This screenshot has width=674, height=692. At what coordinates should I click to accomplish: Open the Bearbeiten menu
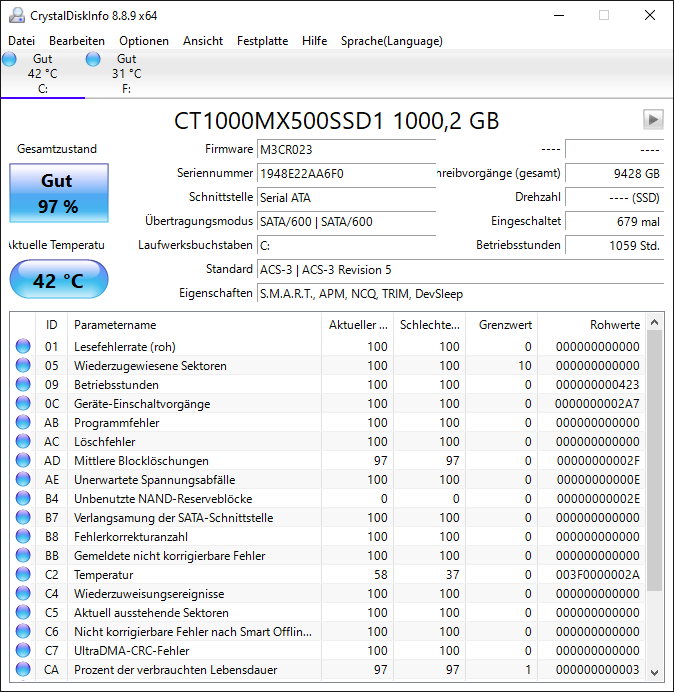click(x=77, y=41)
